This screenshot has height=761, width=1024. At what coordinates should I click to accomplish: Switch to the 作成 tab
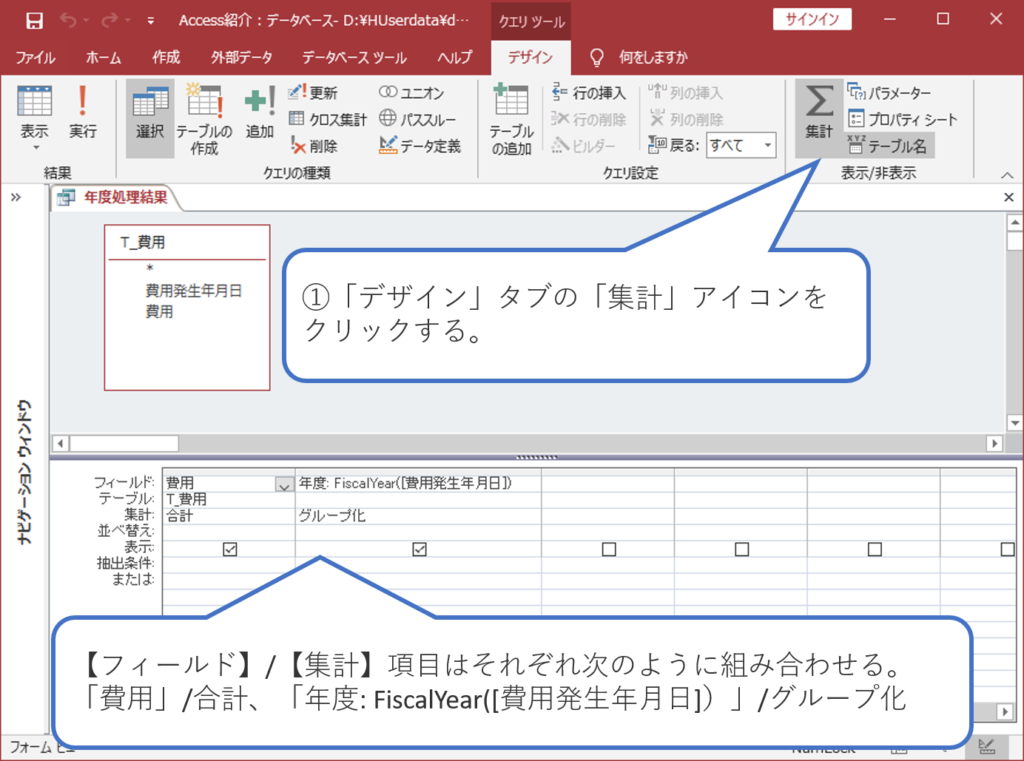pos(166,57)
